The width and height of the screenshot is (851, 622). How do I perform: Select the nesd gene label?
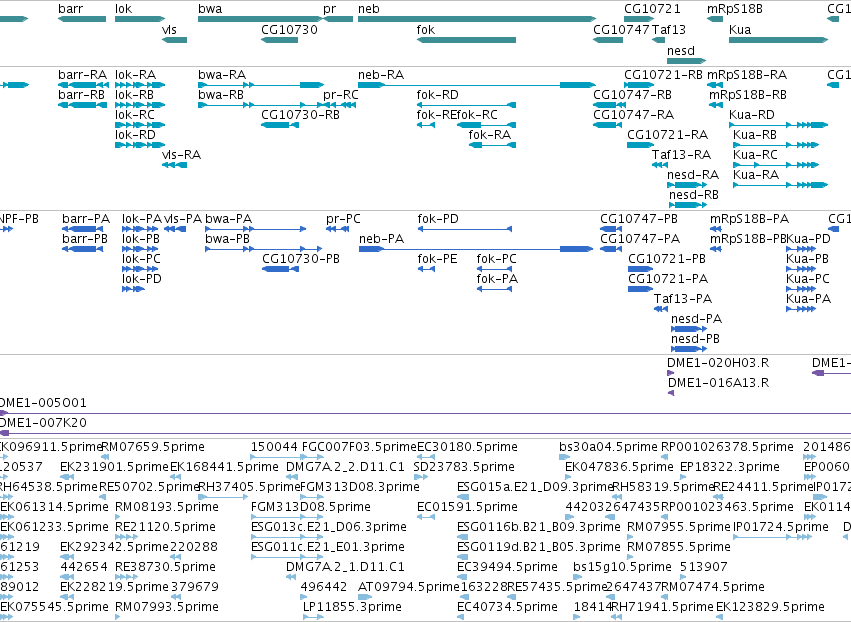coord(681,51)
